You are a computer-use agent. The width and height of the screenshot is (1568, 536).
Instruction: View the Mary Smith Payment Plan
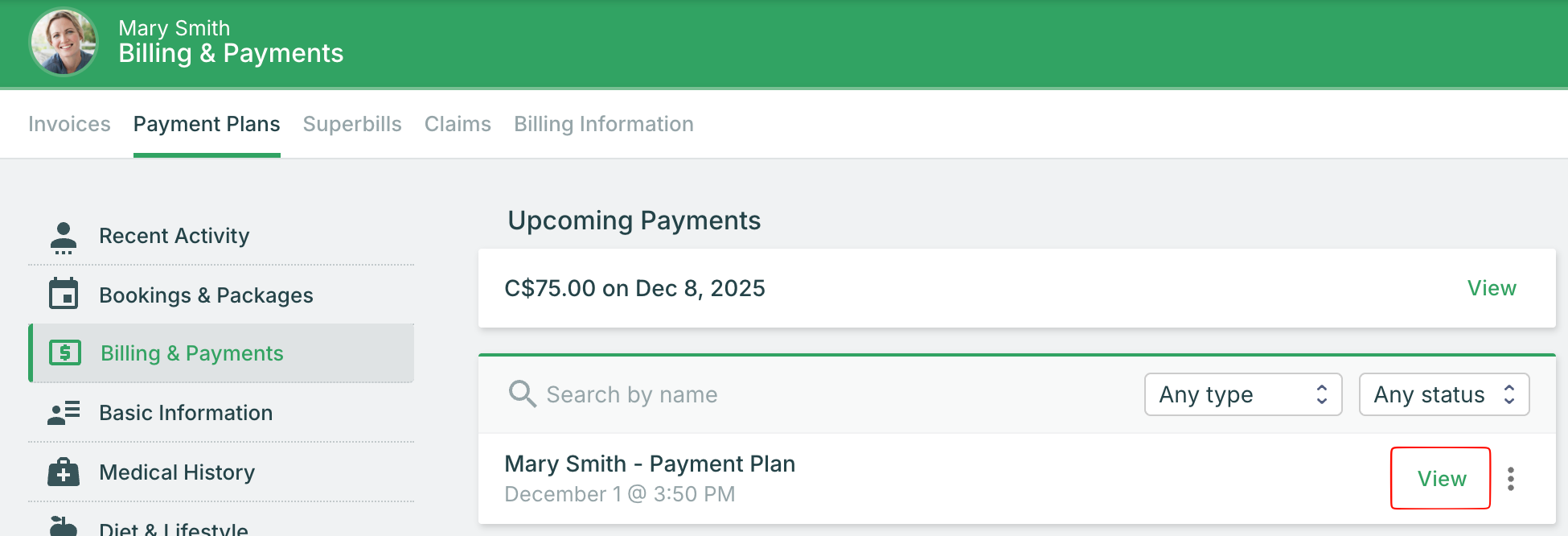1441,479
